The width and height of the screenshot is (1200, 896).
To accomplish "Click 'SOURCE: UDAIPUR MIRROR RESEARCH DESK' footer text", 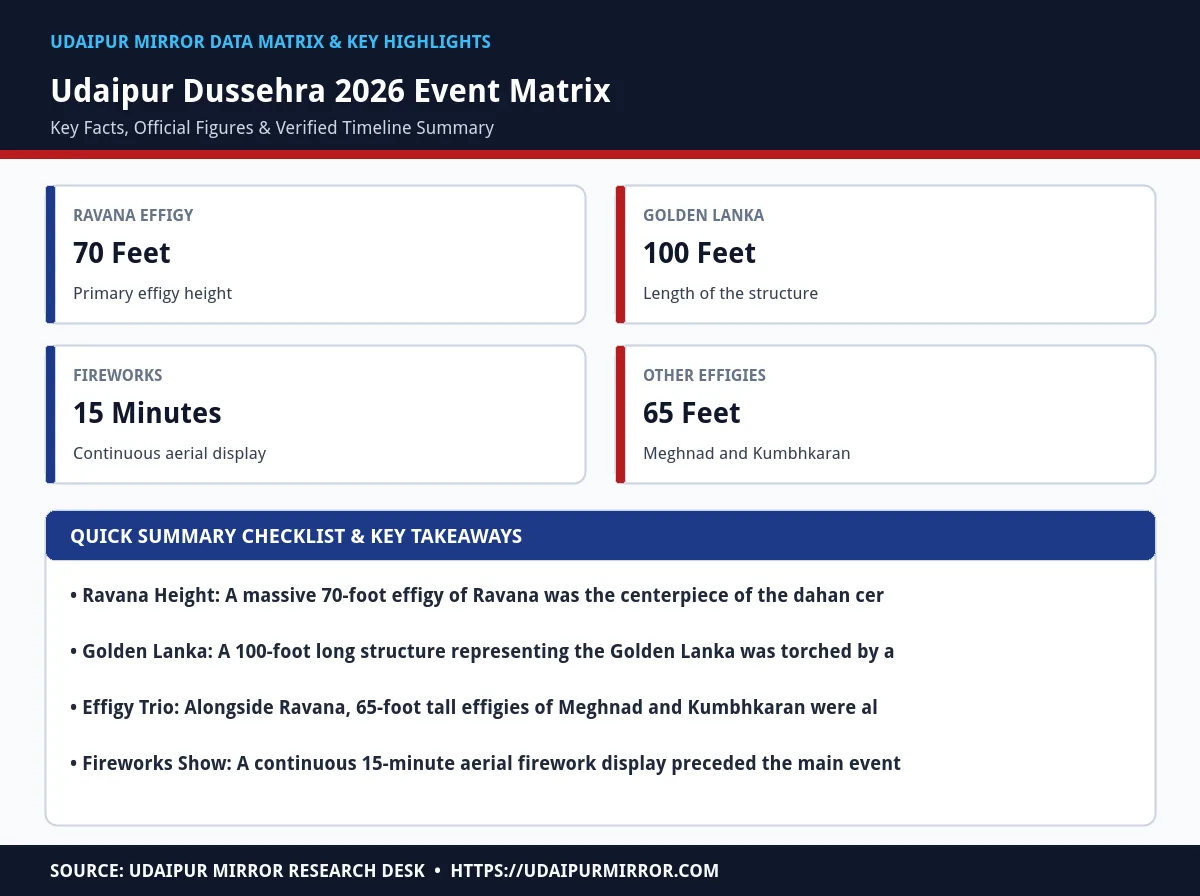I will (237, 871).
